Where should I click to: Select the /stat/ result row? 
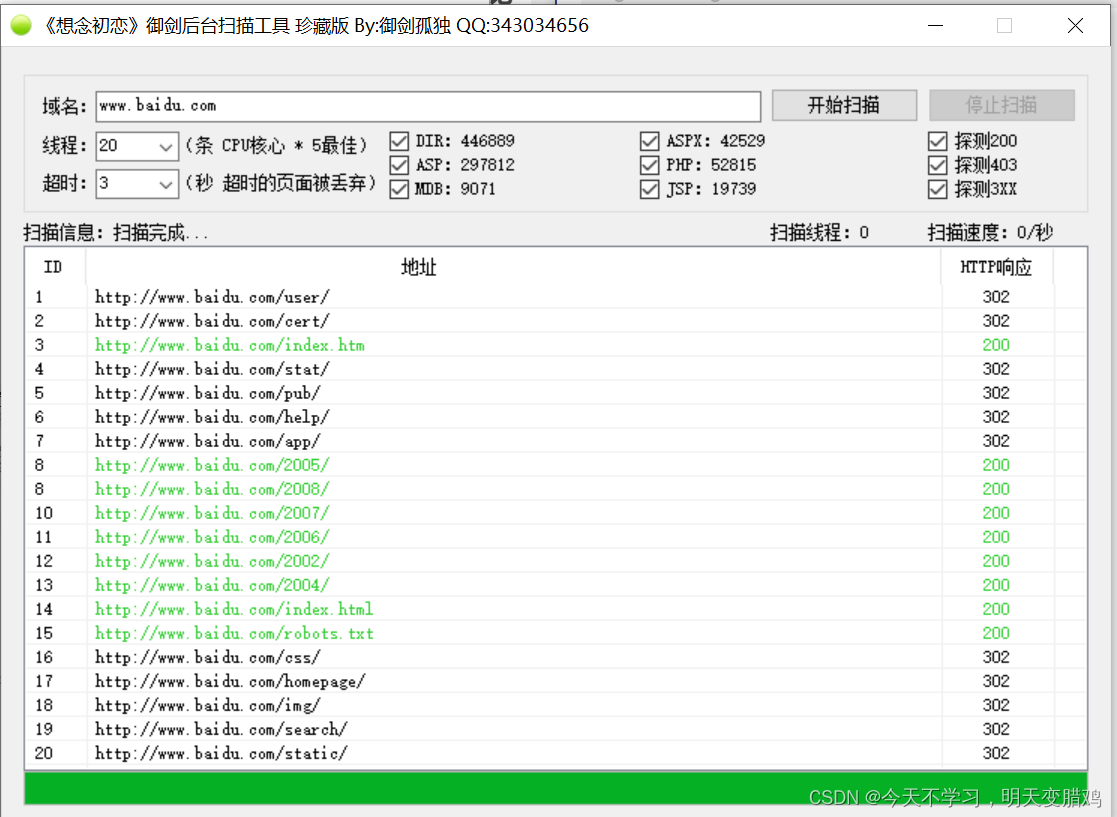click(556, 369)
